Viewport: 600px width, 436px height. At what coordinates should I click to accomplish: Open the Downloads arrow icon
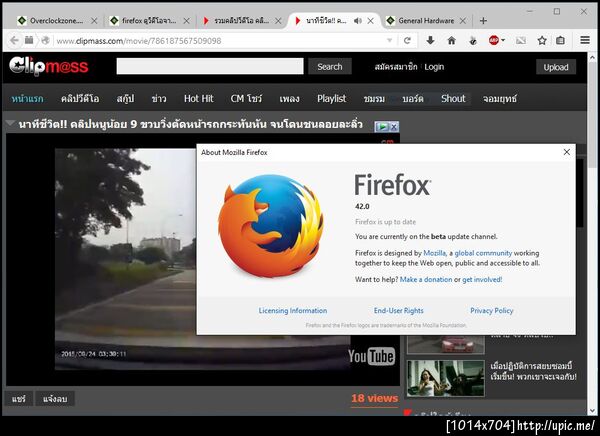point(430,40)
